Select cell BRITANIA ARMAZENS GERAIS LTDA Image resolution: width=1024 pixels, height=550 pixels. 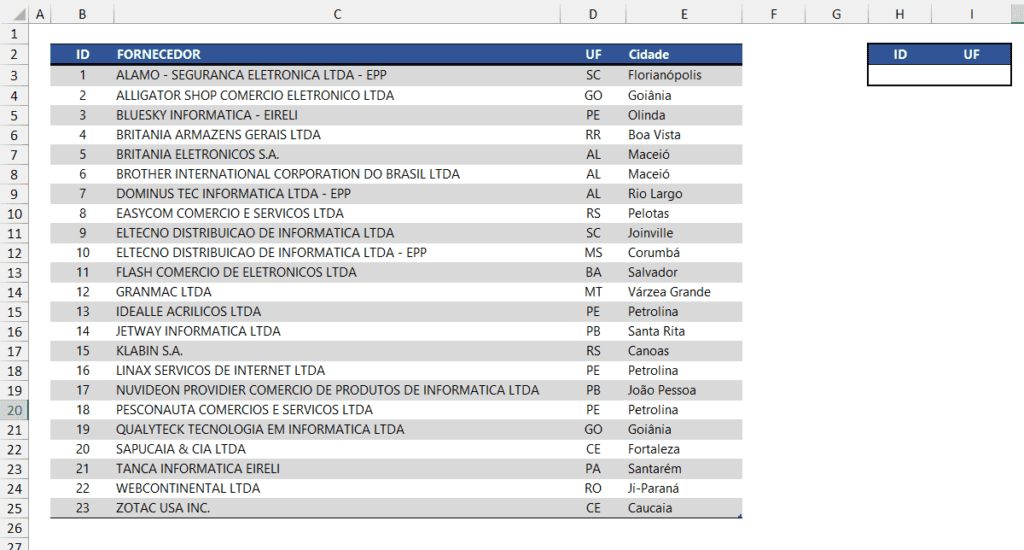[x=337, y=135]
